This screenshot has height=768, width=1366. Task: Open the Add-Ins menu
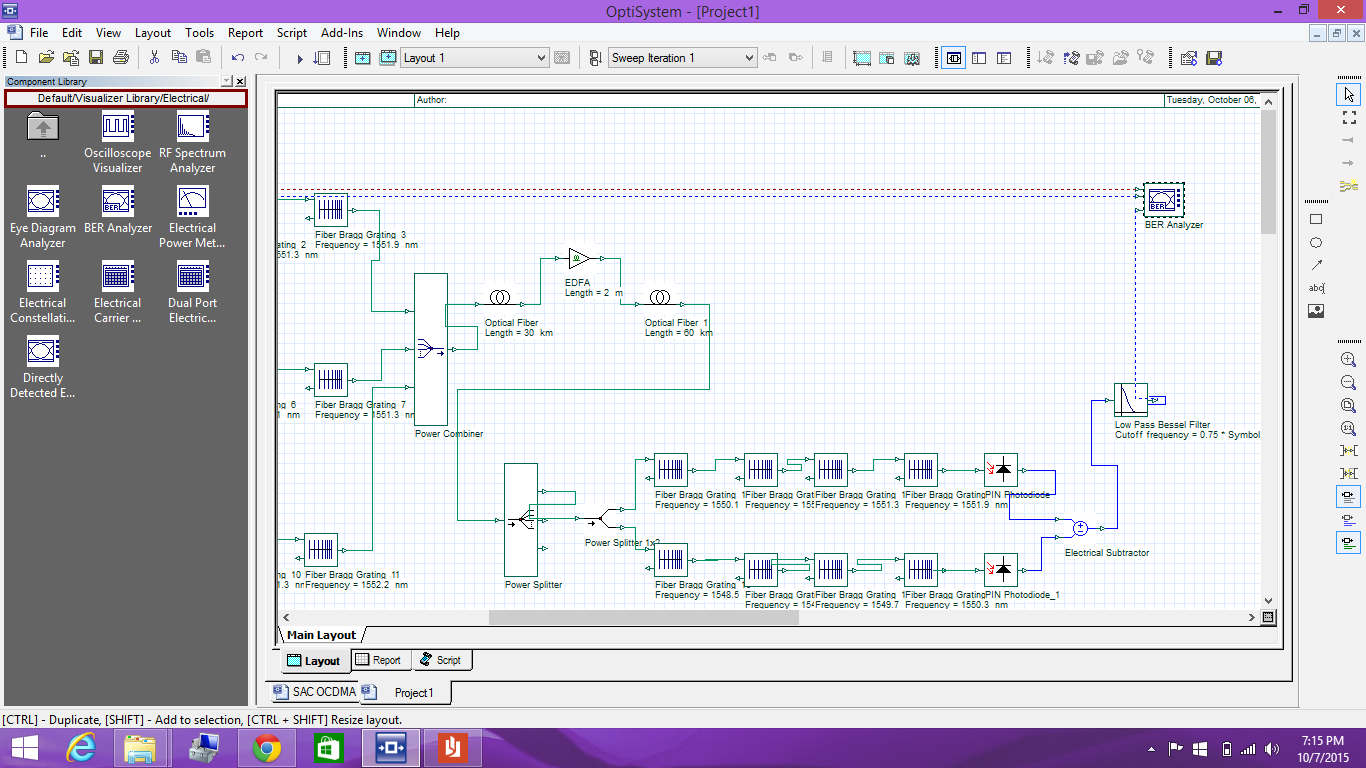[342, 33]
